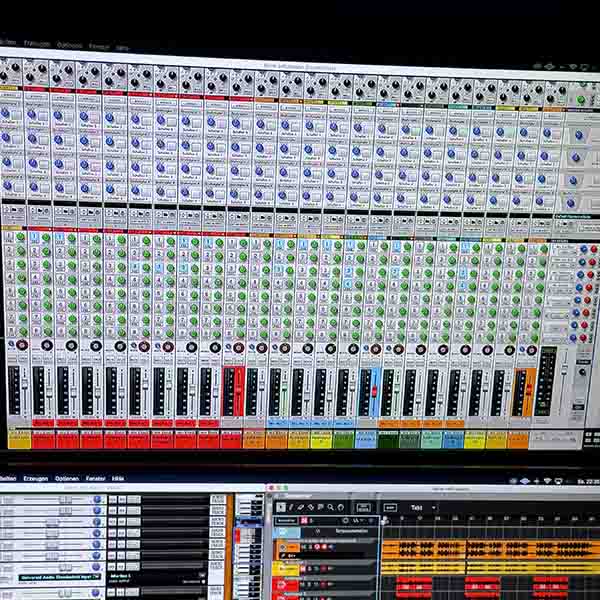The image size is (600, 600).
Task: Open Erzeugen menu on upper monitor
Action: coord(37,44)
